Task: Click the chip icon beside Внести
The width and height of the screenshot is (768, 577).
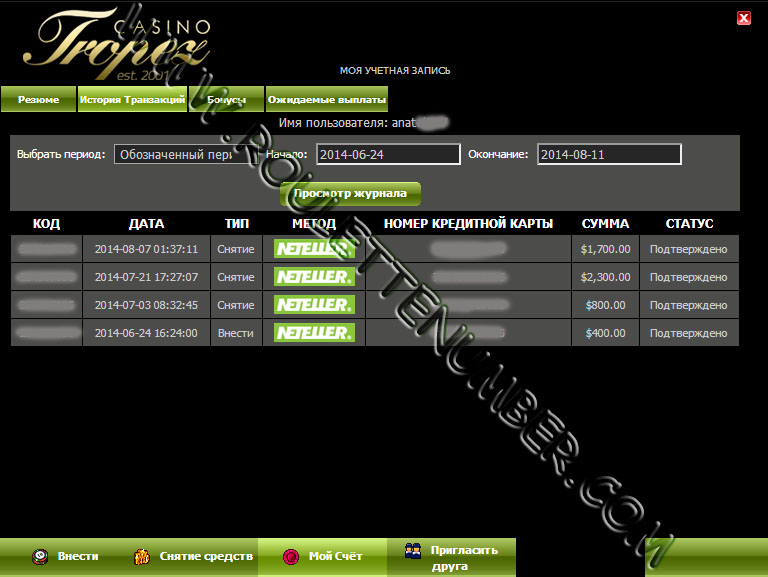Action: tap(40, 557)
